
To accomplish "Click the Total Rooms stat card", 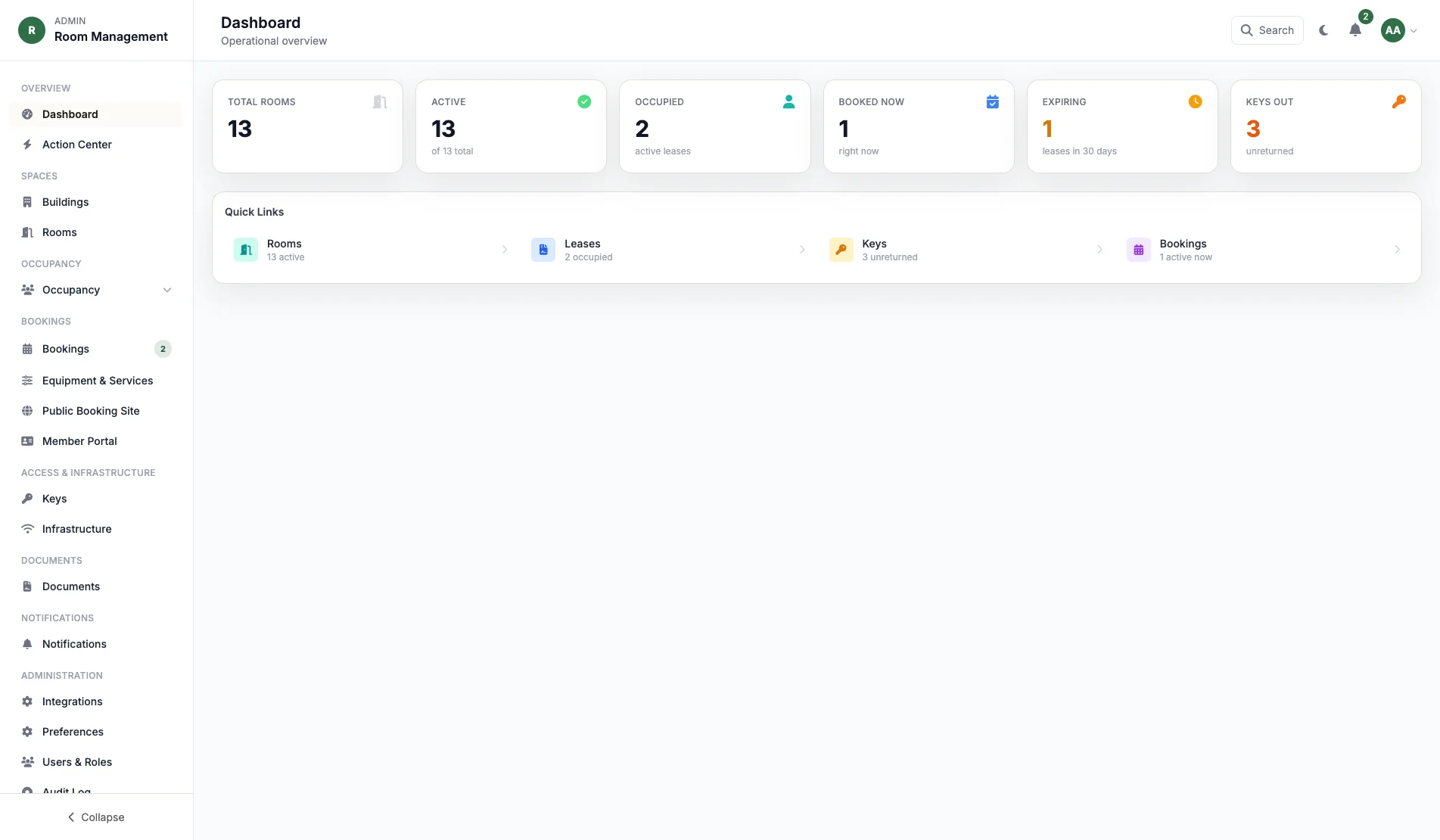I will coord(307,126).
